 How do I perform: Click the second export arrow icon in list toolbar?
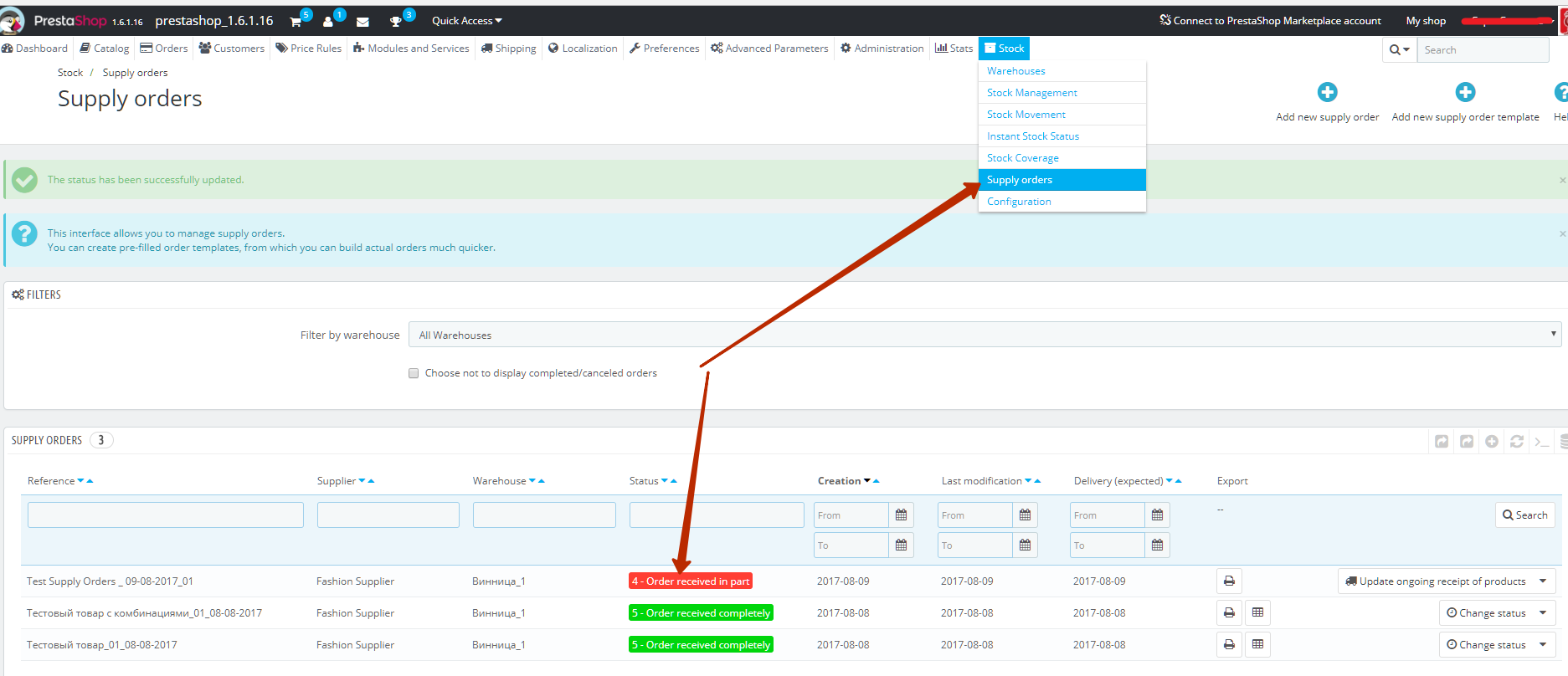[1467, 441]
